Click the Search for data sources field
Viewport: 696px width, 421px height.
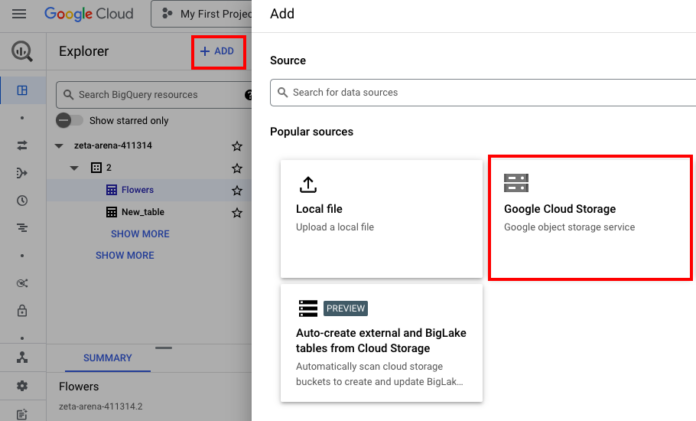coord(484,93)
